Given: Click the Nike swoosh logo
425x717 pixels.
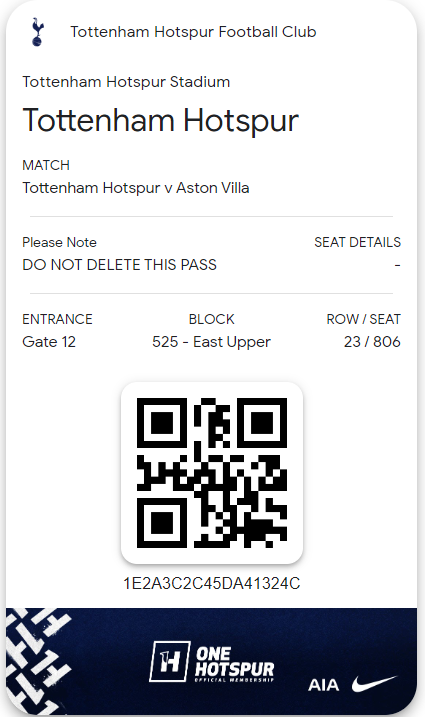Looking at the screenshot, I should (375, 684).
